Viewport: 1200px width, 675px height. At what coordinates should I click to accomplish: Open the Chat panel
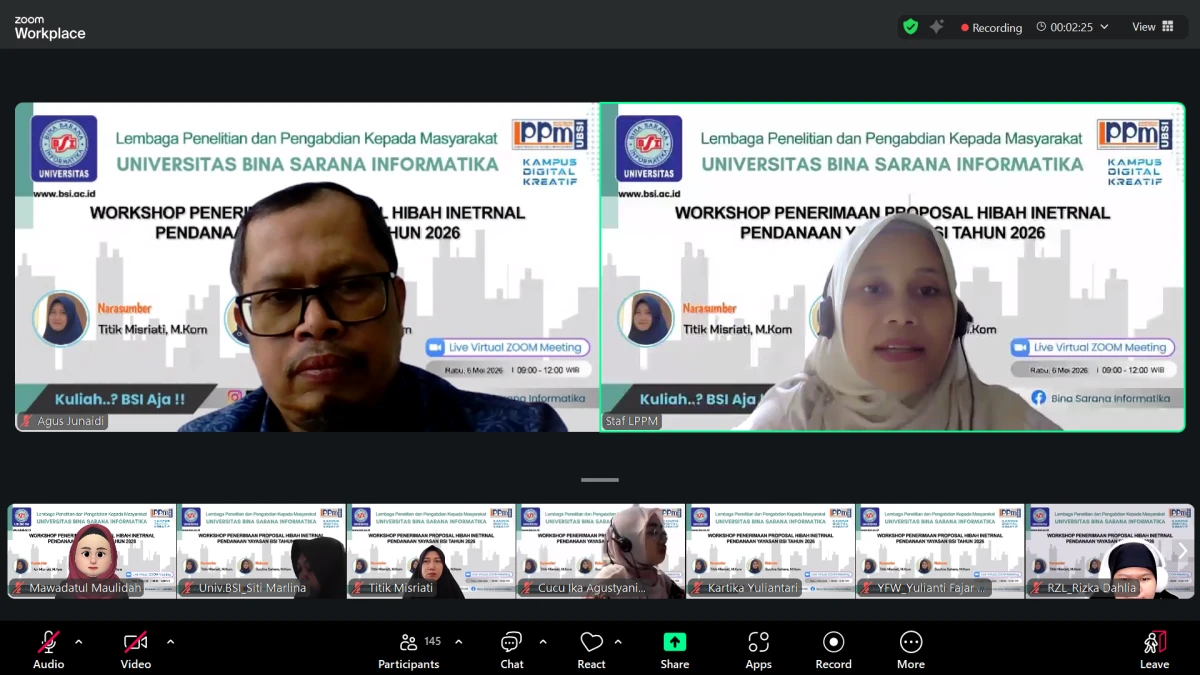pyautogui.click(x=512, y=649)
